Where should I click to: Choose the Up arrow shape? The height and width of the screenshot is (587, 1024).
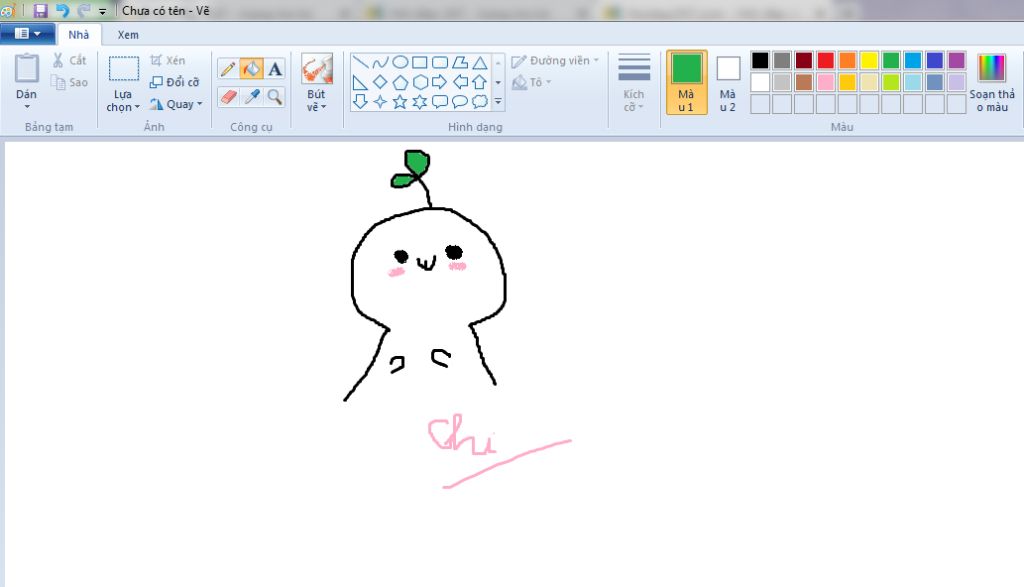click(x=480, y=82)
